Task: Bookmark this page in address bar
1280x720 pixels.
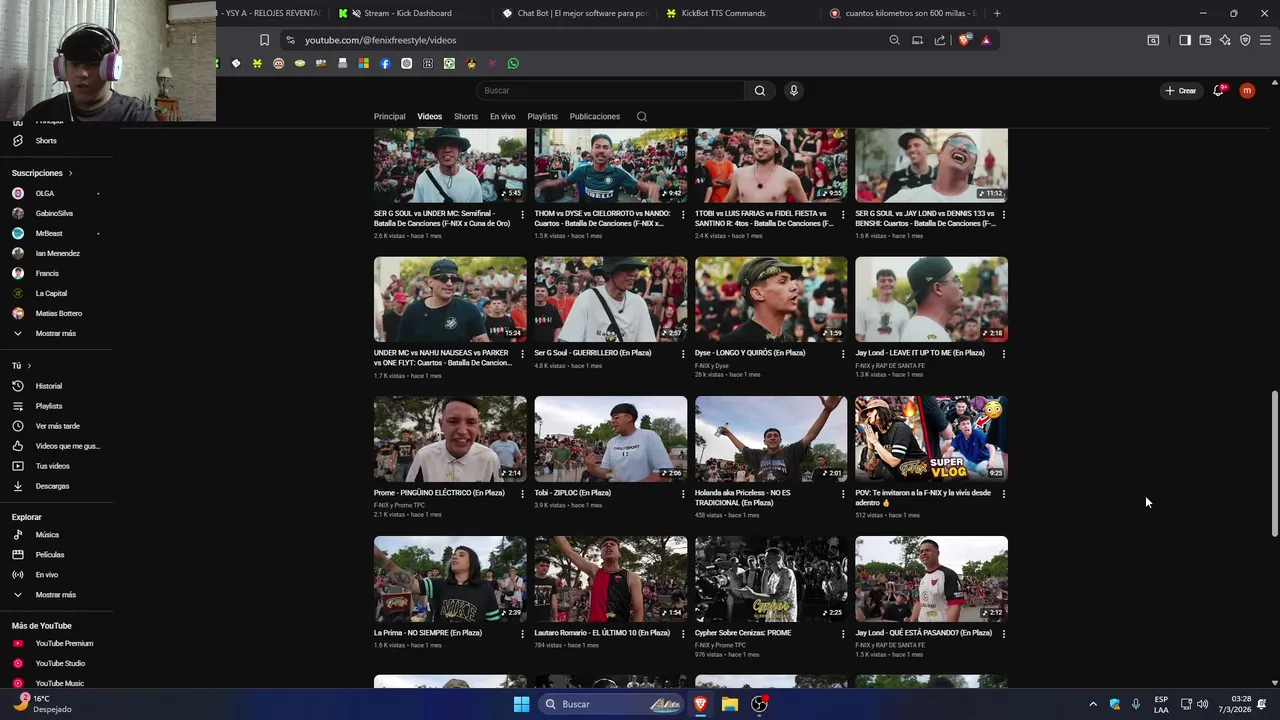Action: click(x=264, y=40)
